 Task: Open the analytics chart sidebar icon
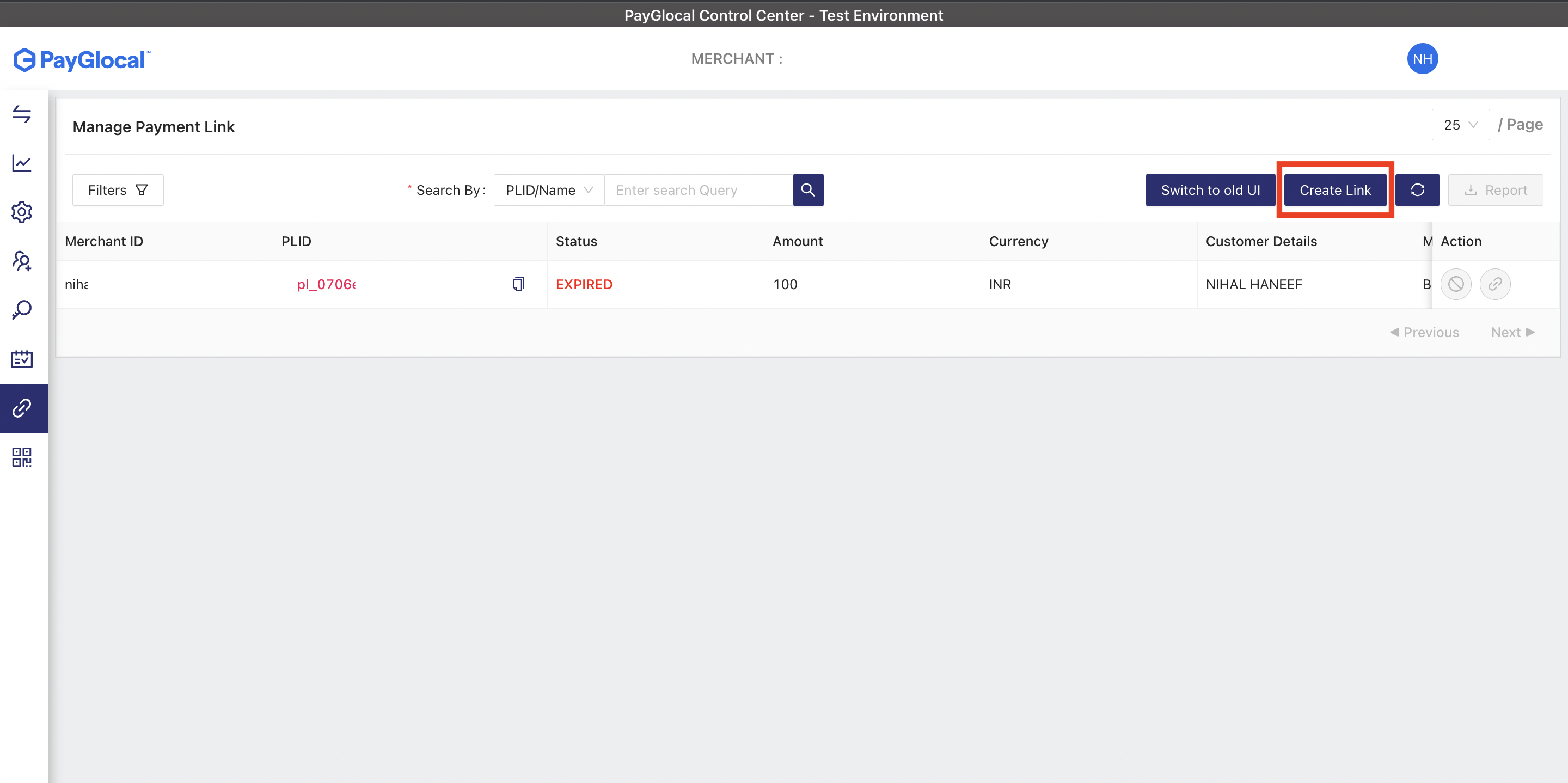pos(22,163)
